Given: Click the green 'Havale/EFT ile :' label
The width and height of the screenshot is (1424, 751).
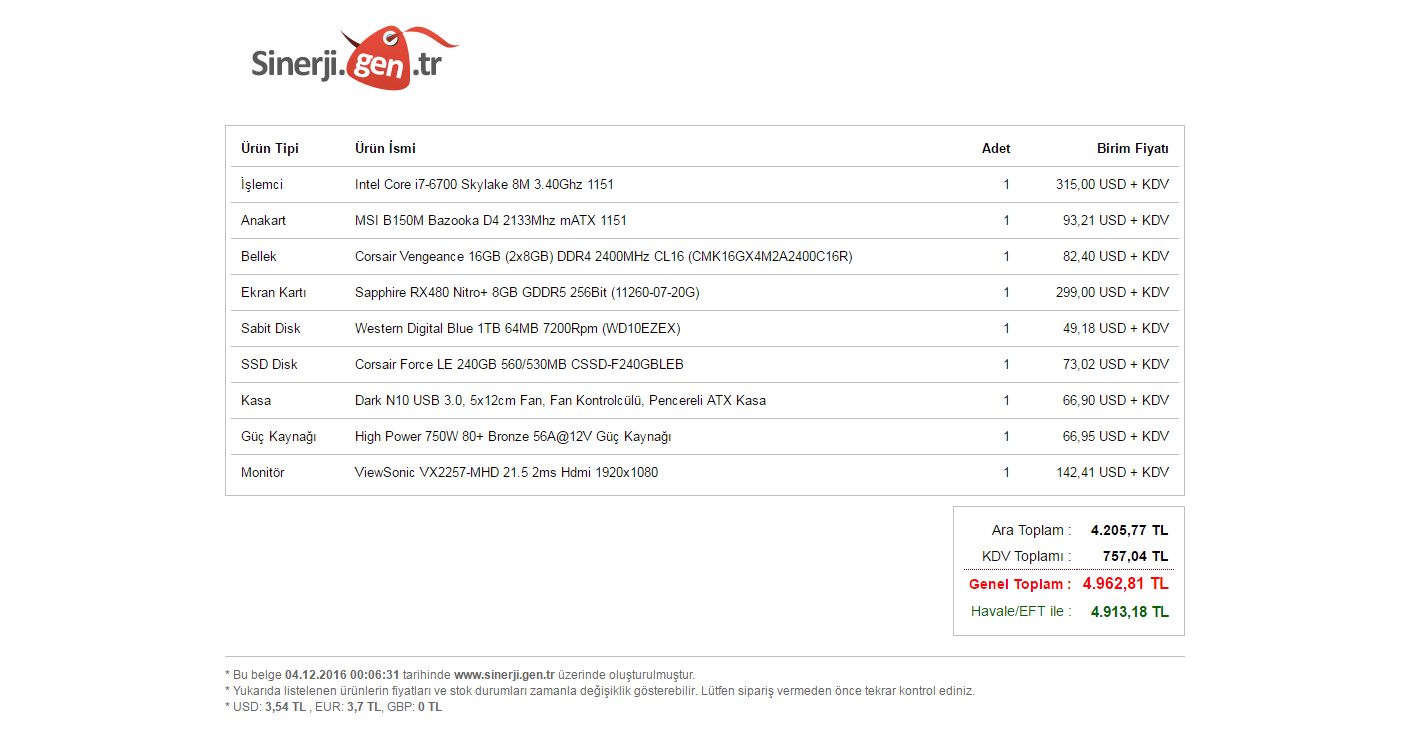Looking at the screenshot, I should (x=1021, y=612).
